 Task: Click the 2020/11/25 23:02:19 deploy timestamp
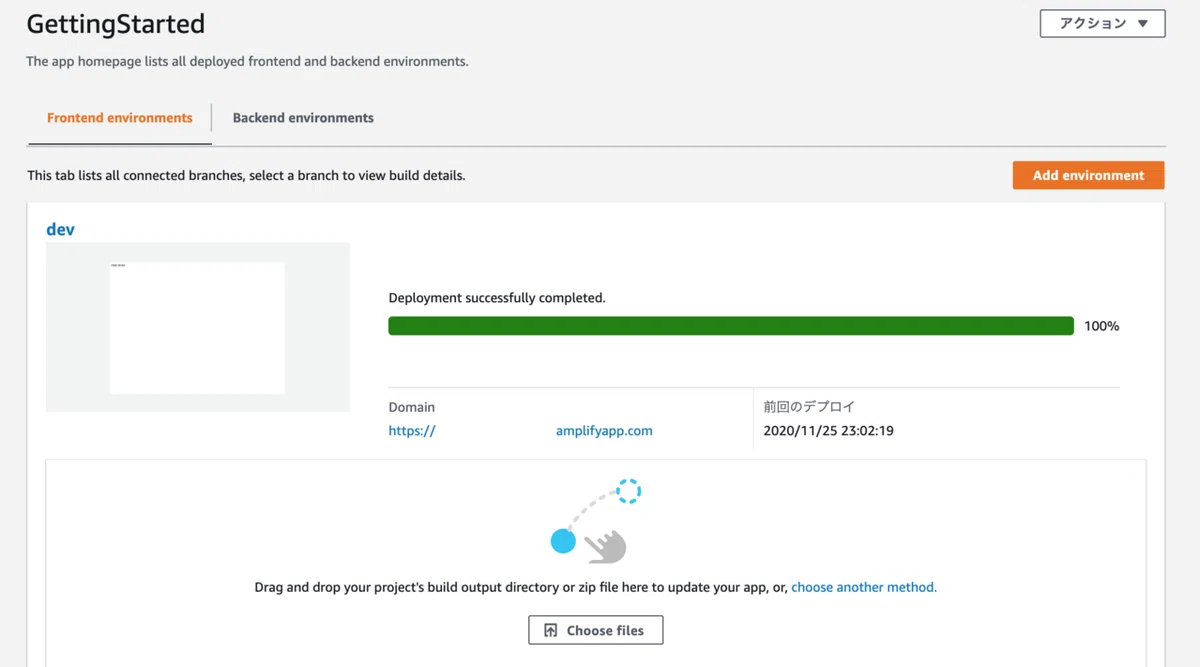click(828, 431)
